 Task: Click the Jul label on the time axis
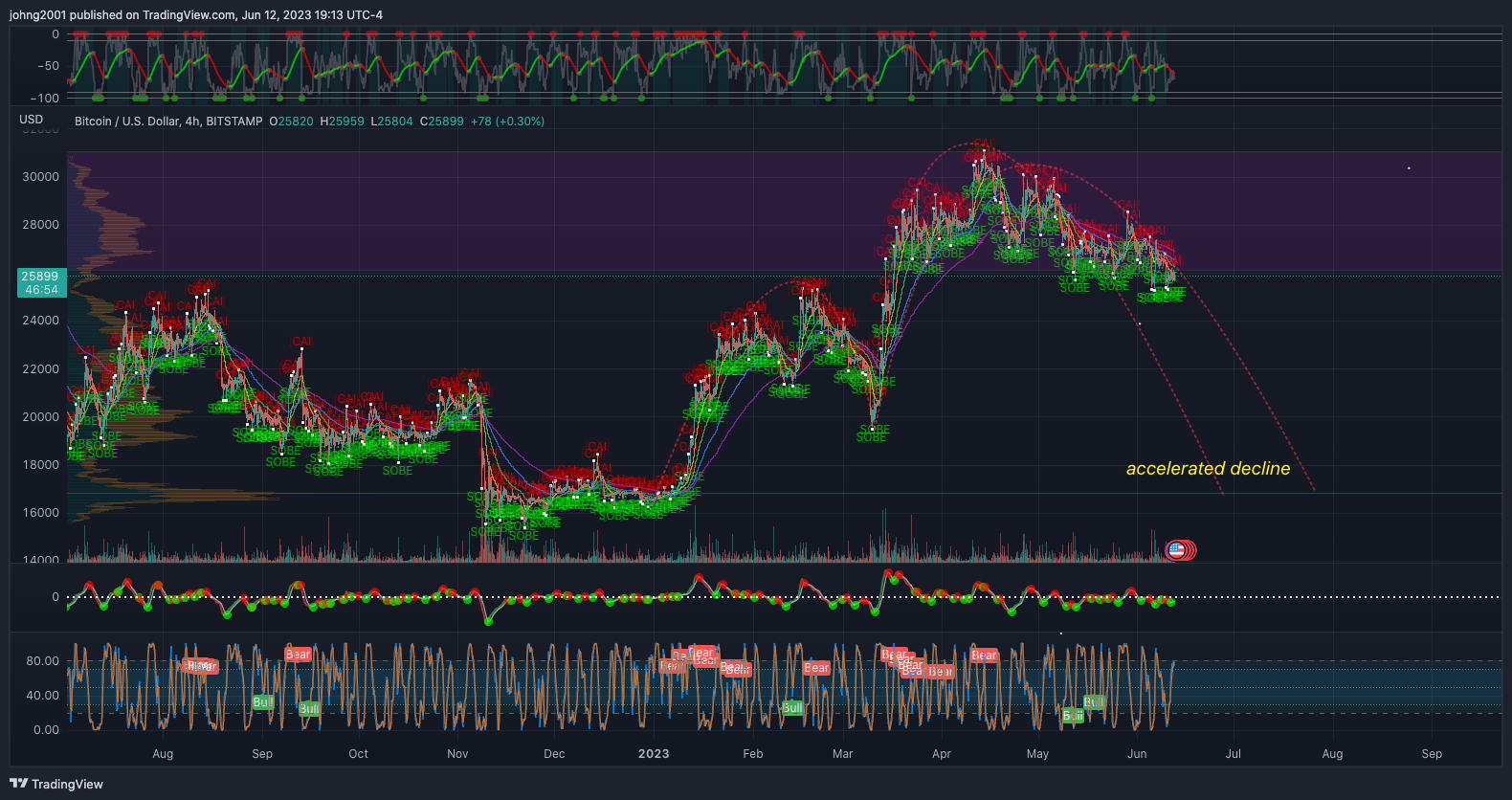click(1234, 754)
